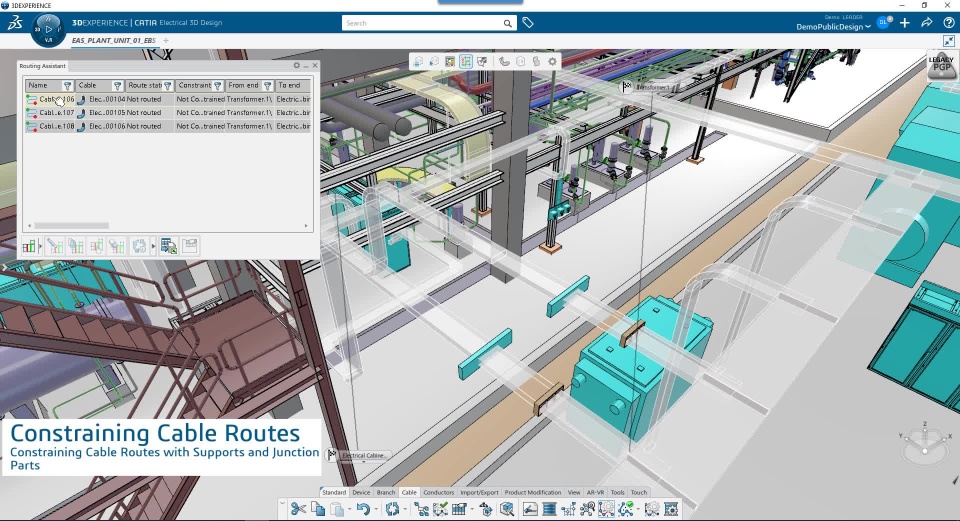
Task: Switch to the Branch tab
Action: [386, 492]
